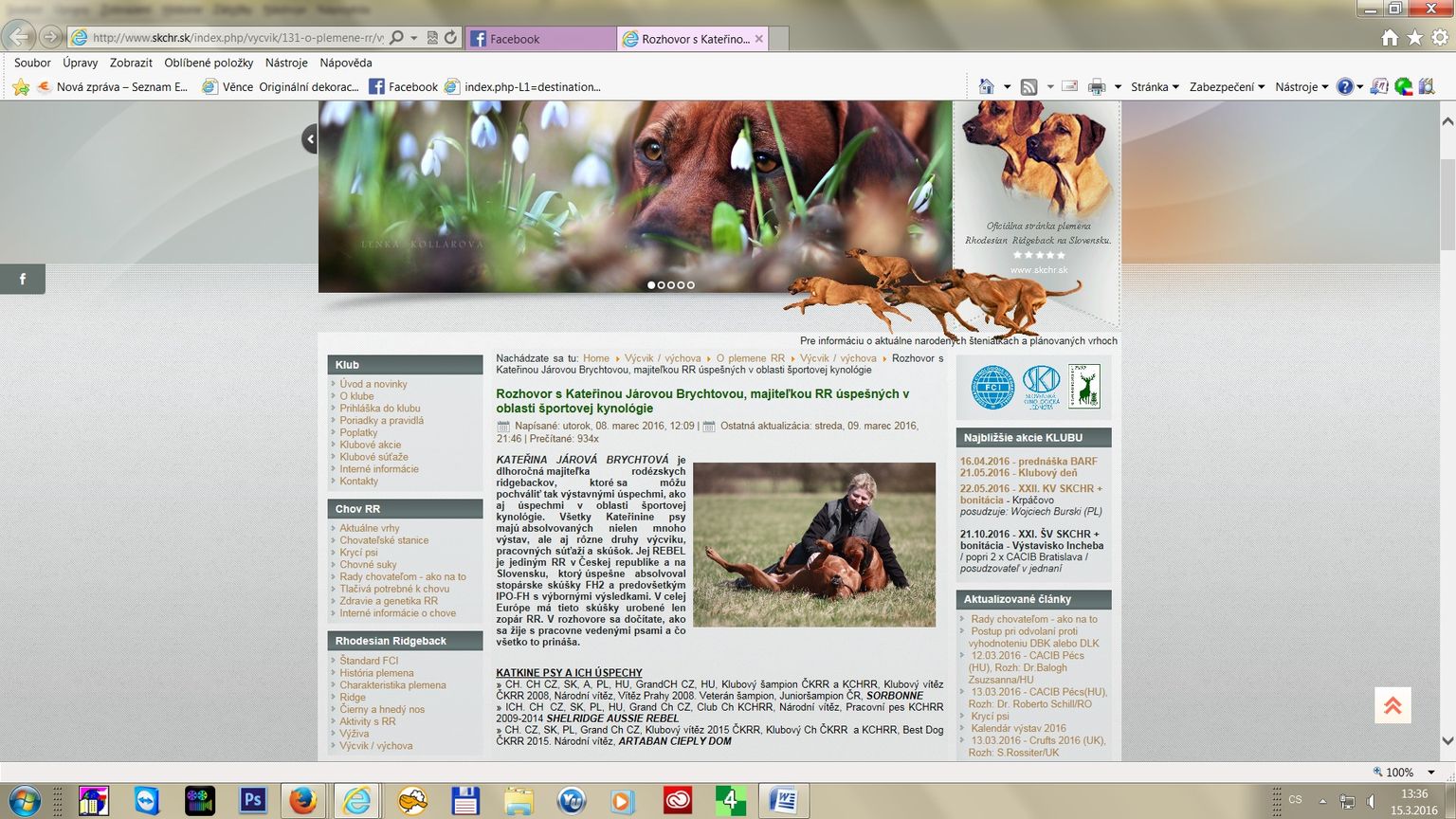Viewport: 1456px width, 819px height.
Task: Open Help question mark icon
Action: click(1344, 86)
